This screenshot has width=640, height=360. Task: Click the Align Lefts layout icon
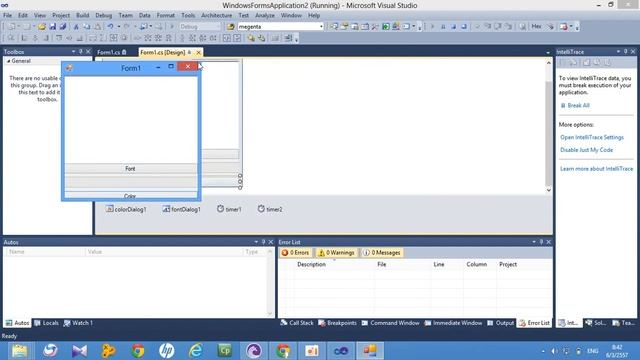(x=24, y=38)
